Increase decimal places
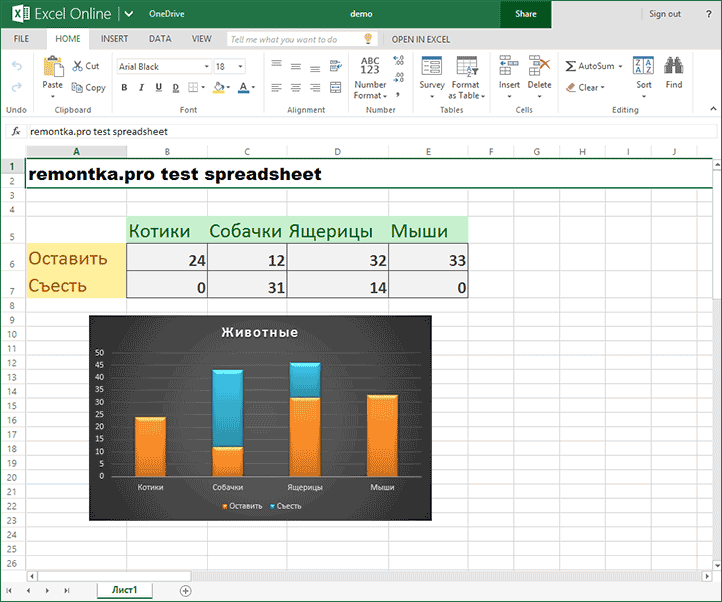 (x=398, y=60)
